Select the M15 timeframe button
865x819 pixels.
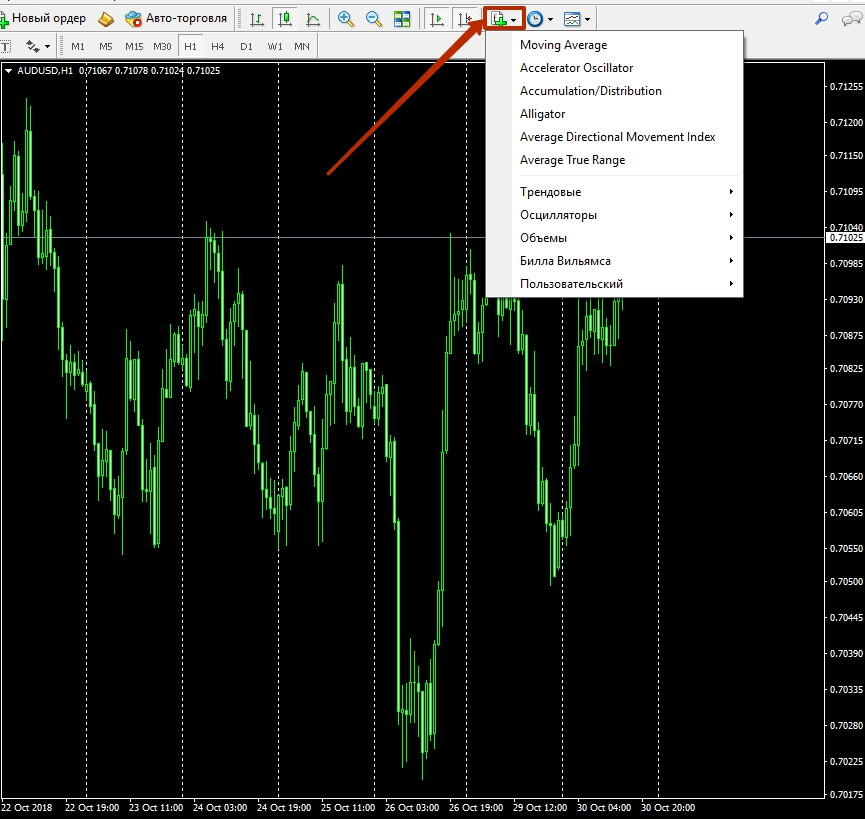coord(134,46)
